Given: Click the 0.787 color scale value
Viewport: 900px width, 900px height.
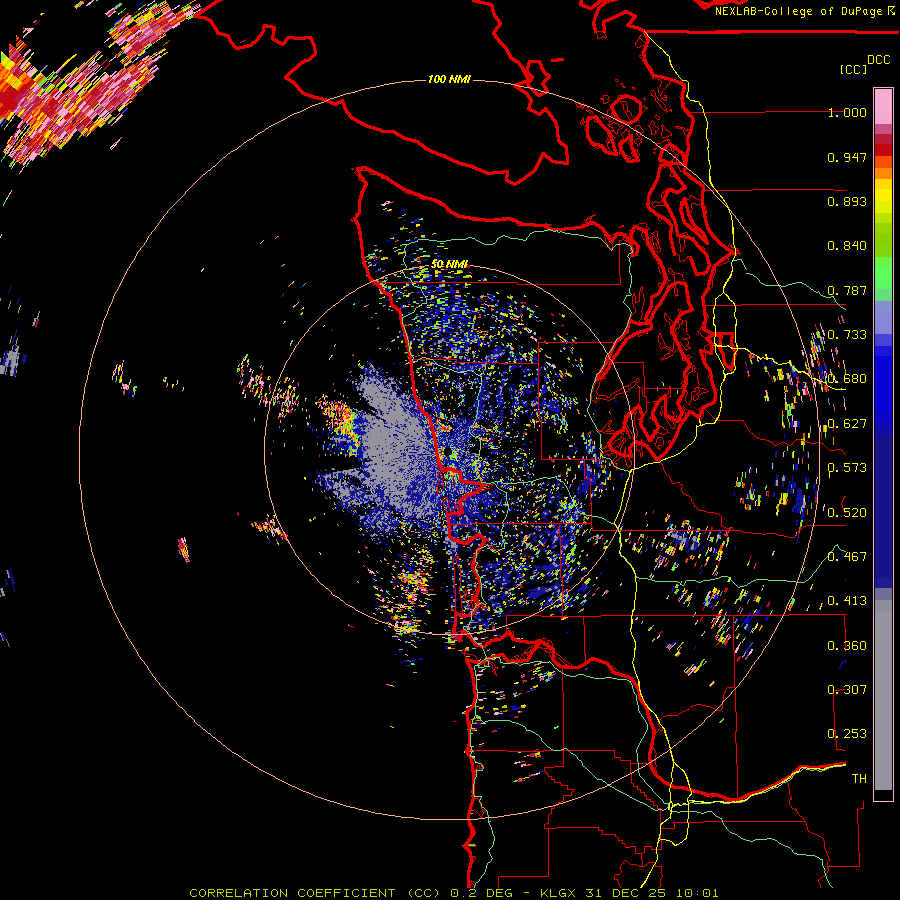Looking at the screenshot, I should click(x=847, y=290).
